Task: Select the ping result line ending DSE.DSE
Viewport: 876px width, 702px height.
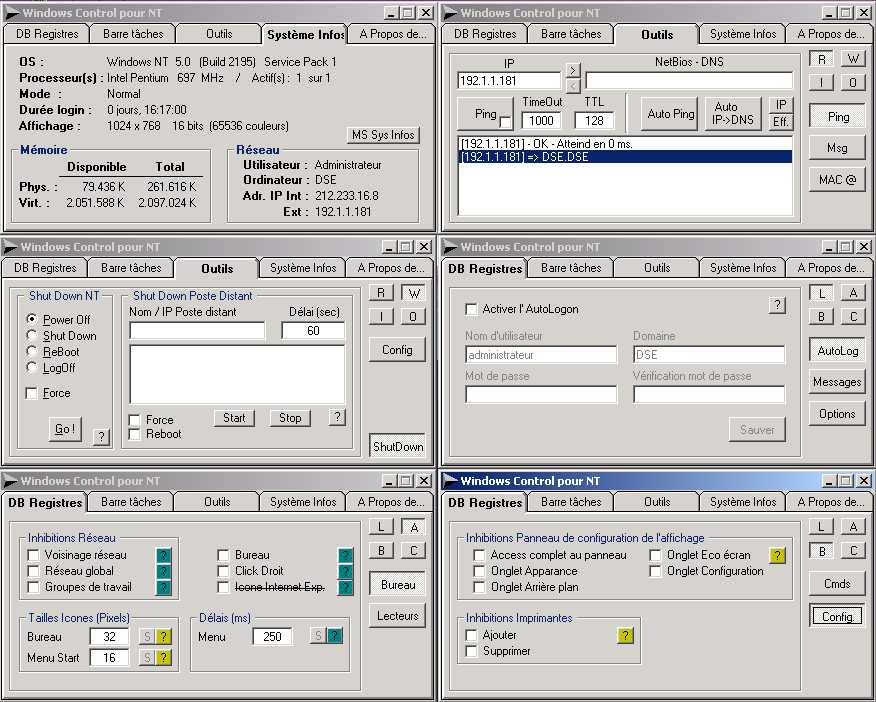Action: [x=624, y=157]
